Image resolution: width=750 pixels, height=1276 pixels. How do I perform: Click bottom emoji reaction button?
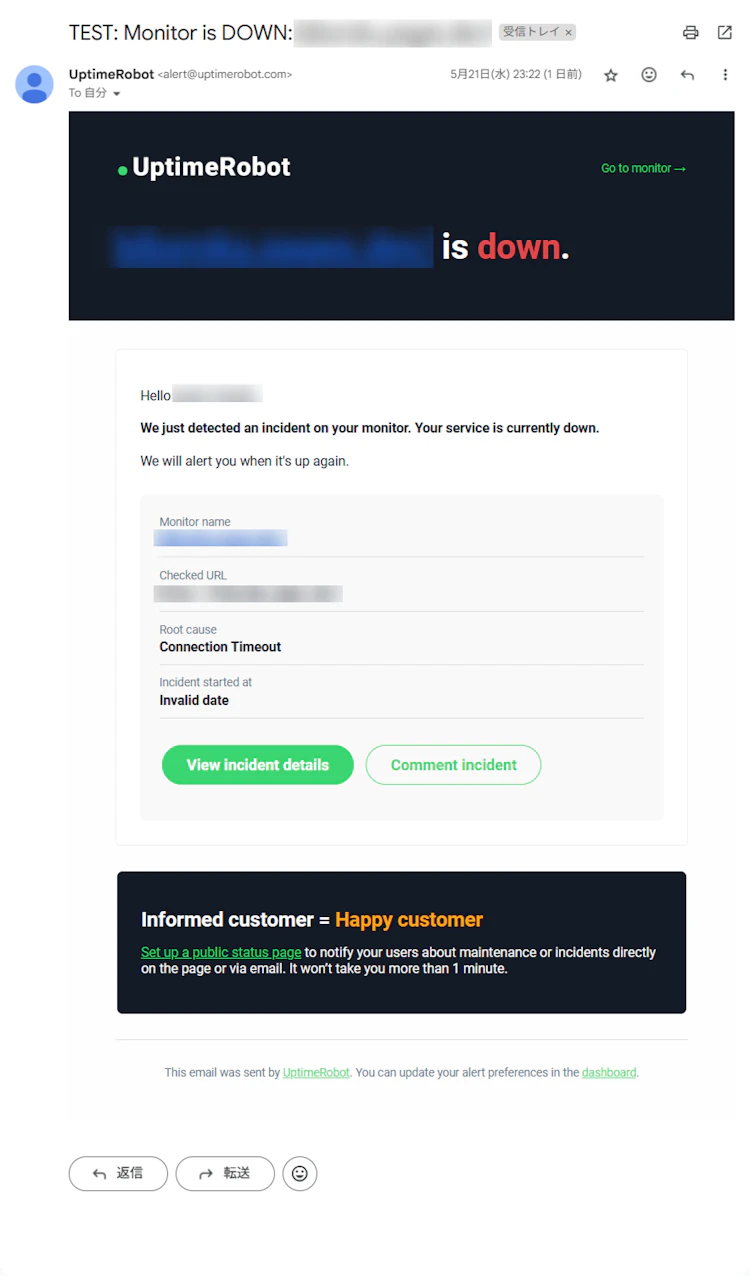(300, 1173)
